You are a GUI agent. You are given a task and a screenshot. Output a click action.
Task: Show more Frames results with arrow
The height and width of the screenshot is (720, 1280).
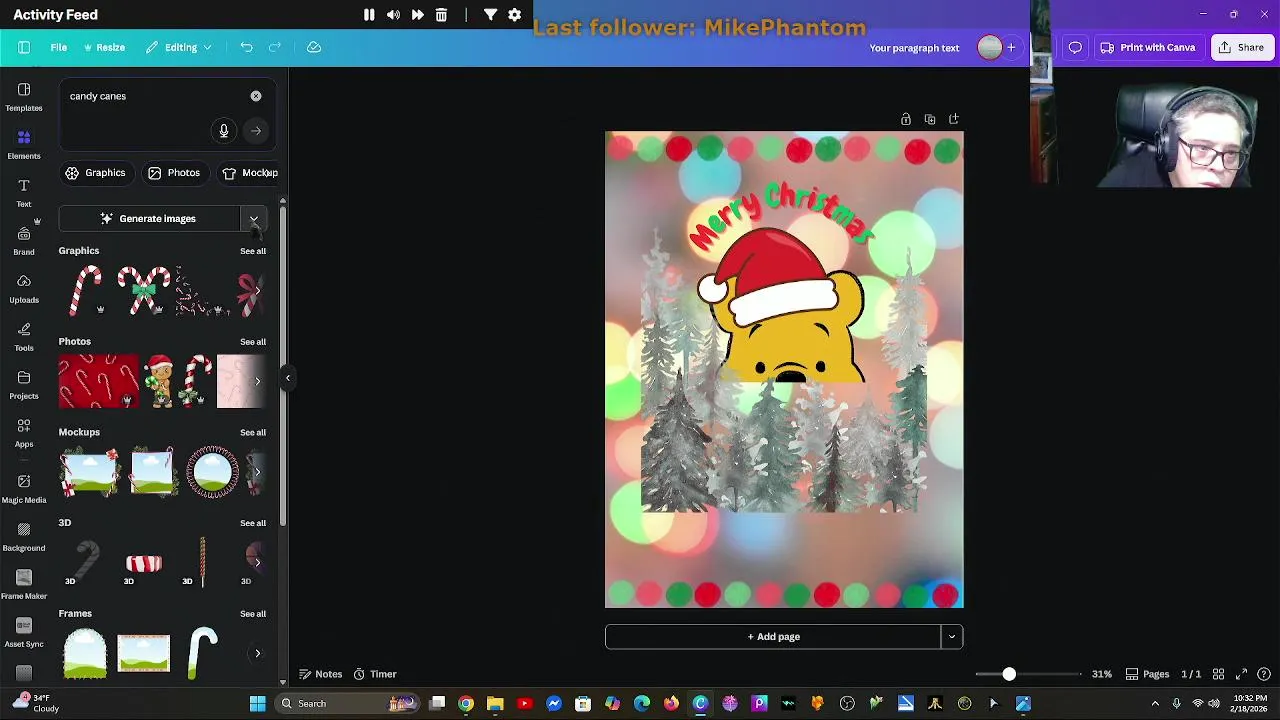tap(257, 653)
